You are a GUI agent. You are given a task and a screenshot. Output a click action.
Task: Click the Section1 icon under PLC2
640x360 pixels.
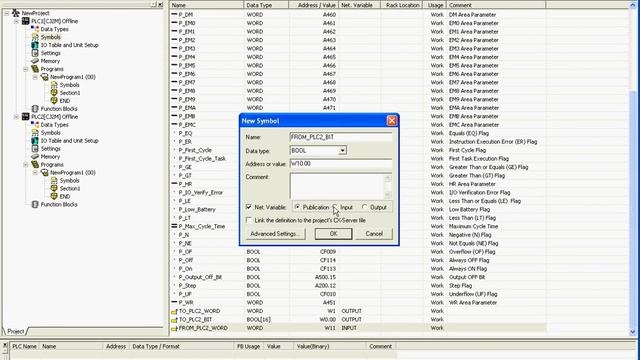point(54,188)
